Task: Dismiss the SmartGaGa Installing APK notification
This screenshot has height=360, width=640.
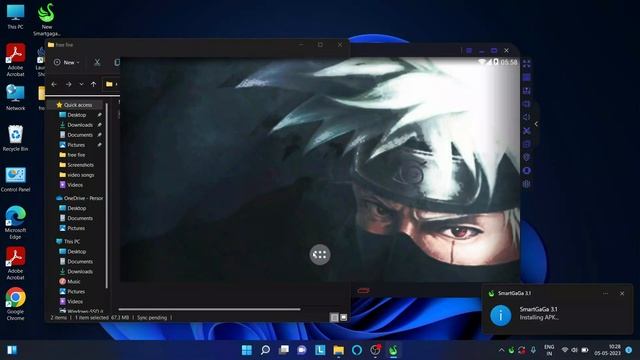Action: click(x=622, y=293)
